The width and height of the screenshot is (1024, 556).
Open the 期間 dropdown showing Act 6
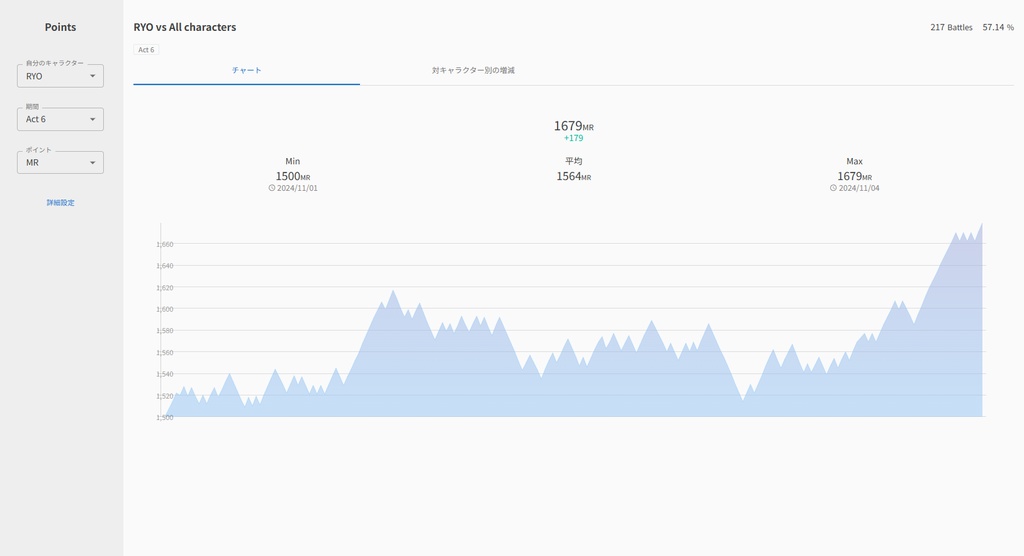60,119
